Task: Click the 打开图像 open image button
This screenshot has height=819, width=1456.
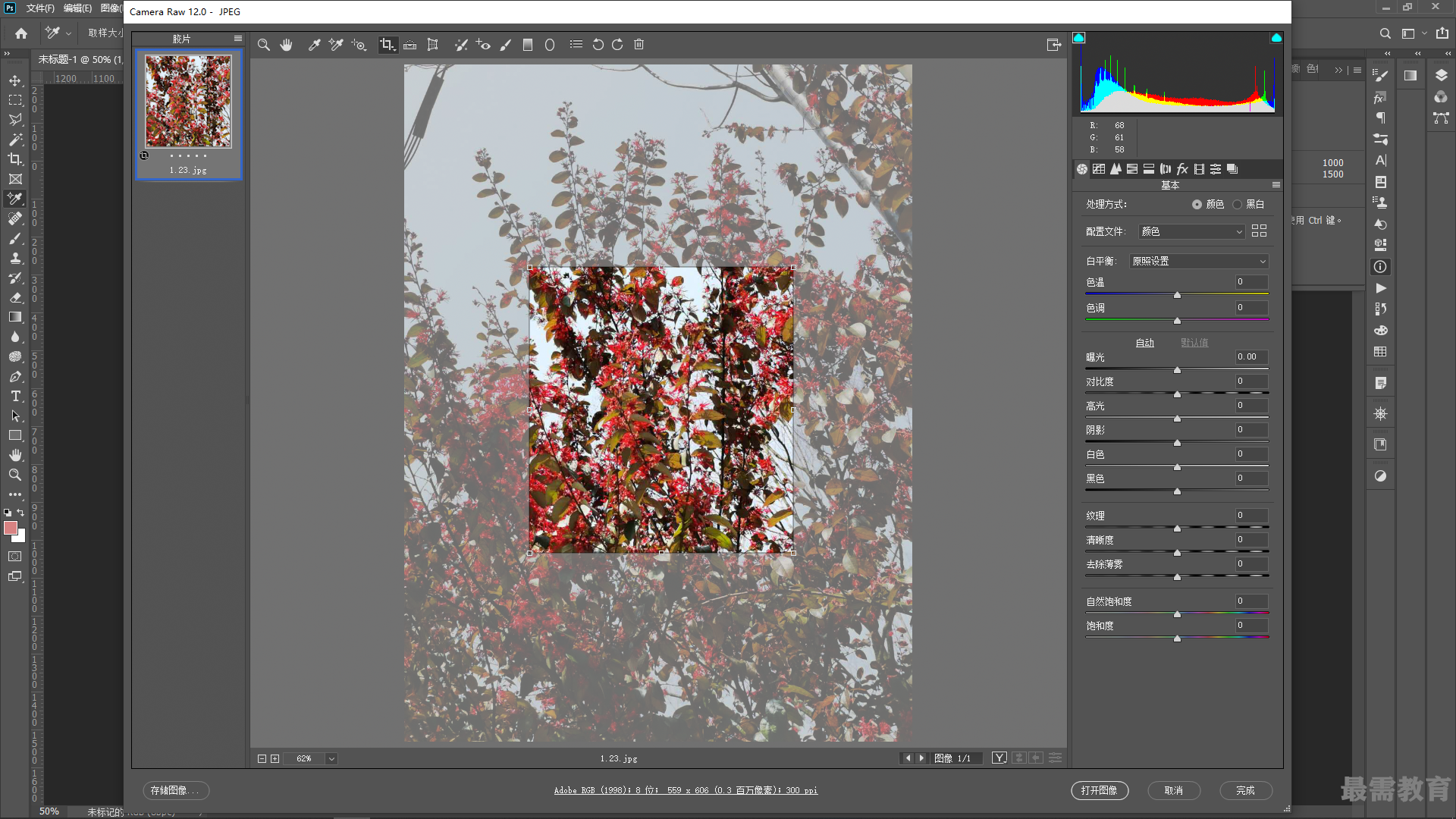Action: (x=1100, y=791)
